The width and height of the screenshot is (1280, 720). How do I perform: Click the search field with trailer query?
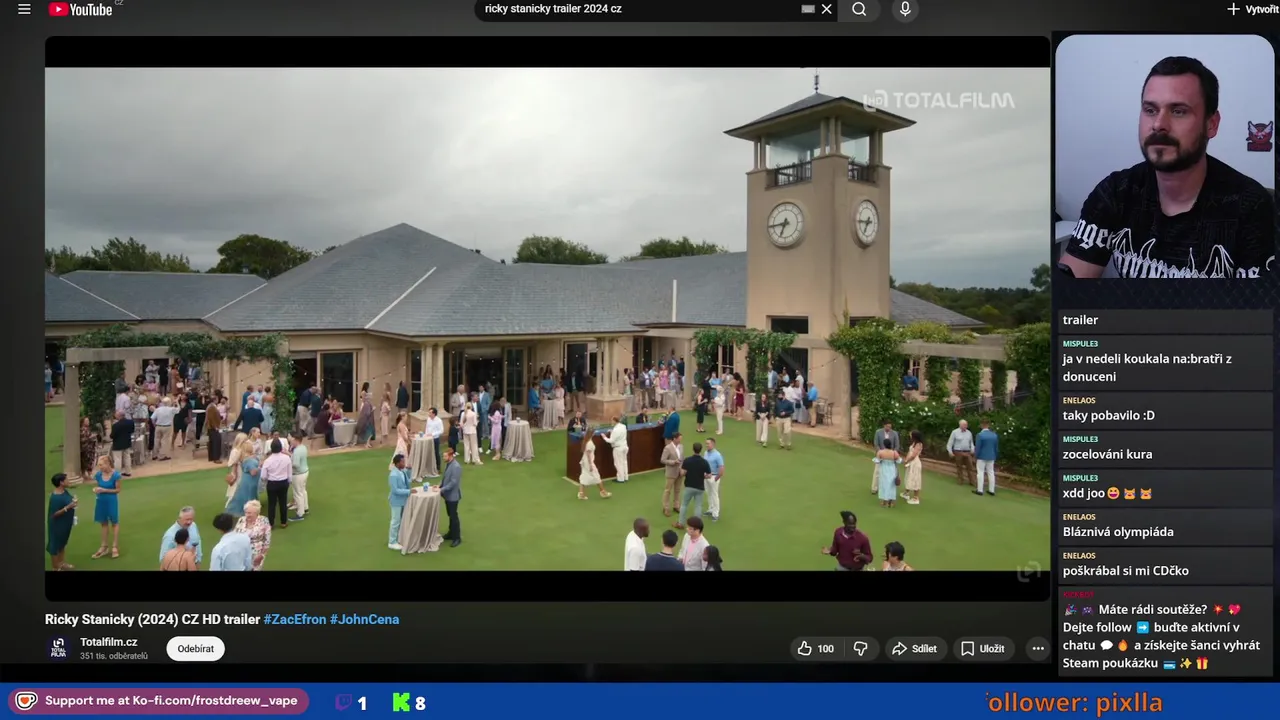[640, 9]
